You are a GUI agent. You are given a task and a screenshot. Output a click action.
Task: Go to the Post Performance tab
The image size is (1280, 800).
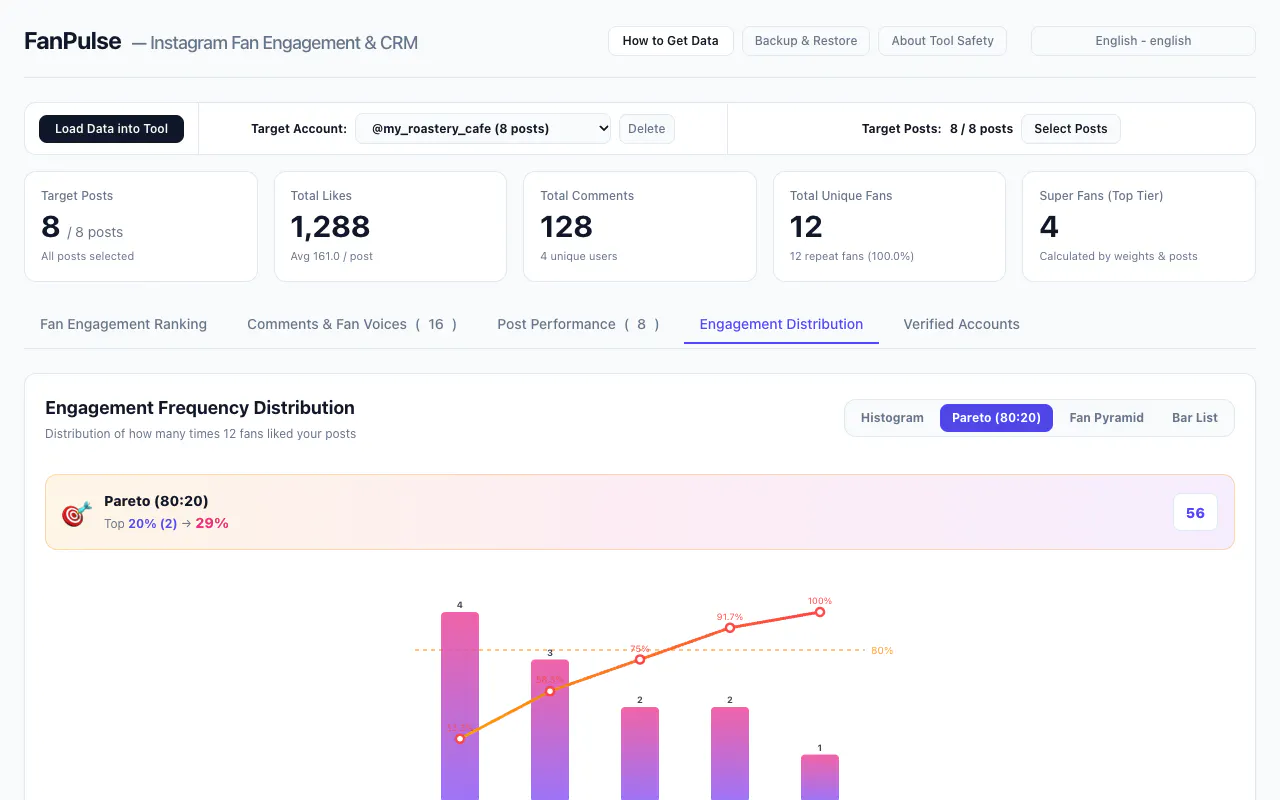[578, 324]
